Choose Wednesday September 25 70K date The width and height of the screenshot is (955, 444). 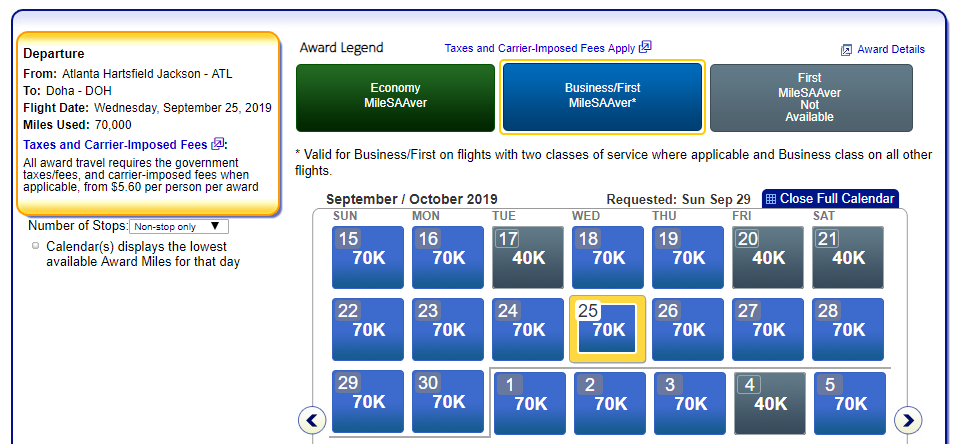coord(608,328)
